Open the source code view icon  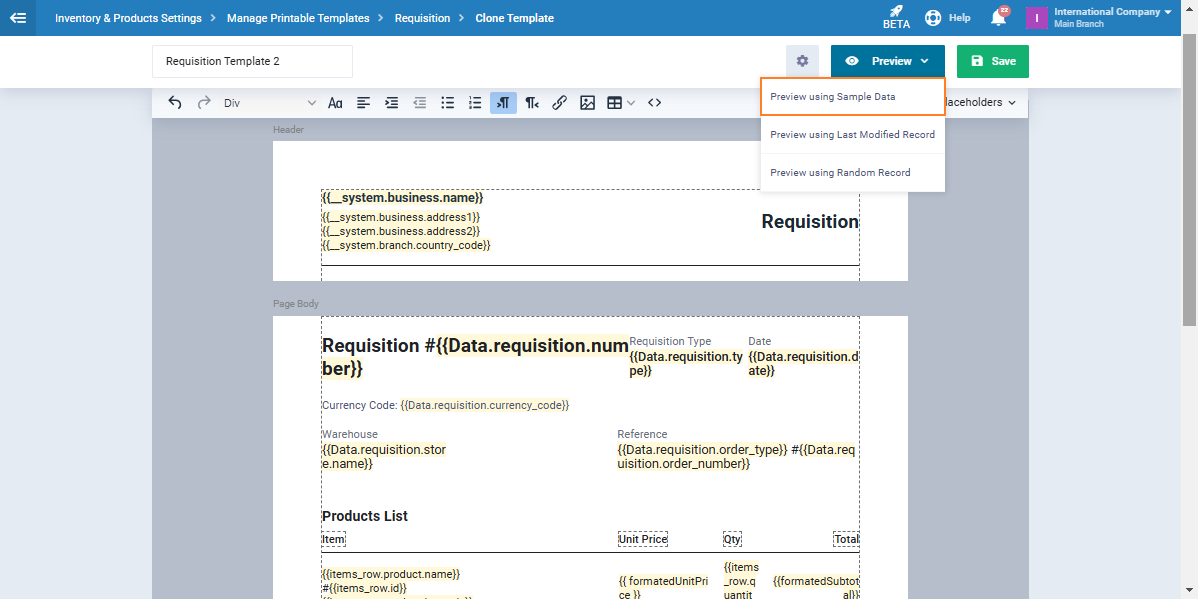click(x=655, y=102)
